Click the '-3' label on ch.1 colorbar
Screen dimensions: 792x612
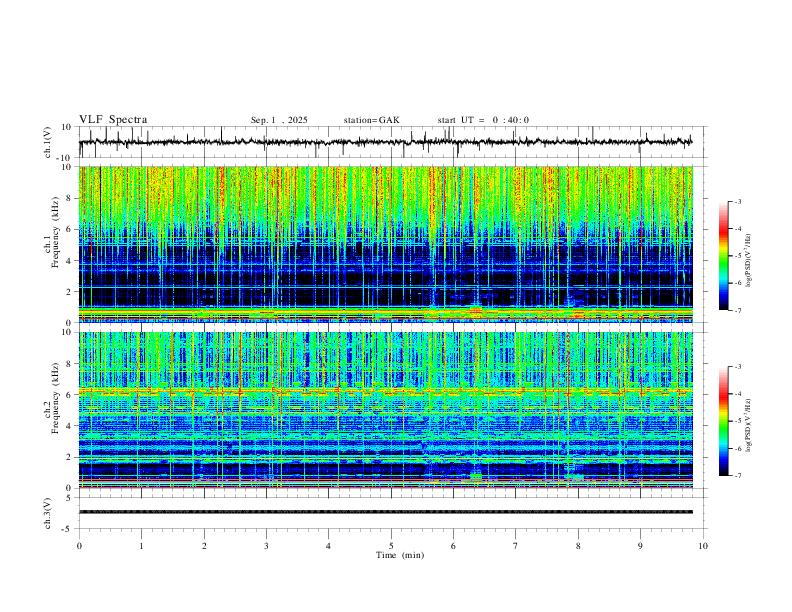[x=738, y=201]
